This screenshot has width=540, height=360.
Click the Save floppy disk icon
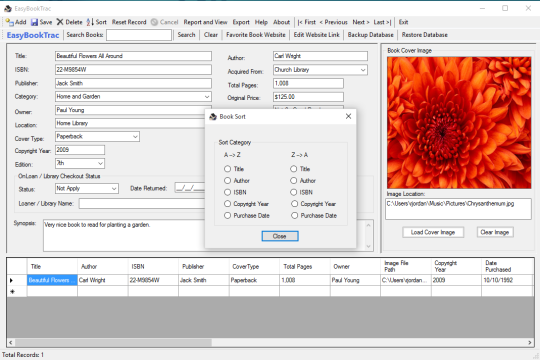[34, 22]
